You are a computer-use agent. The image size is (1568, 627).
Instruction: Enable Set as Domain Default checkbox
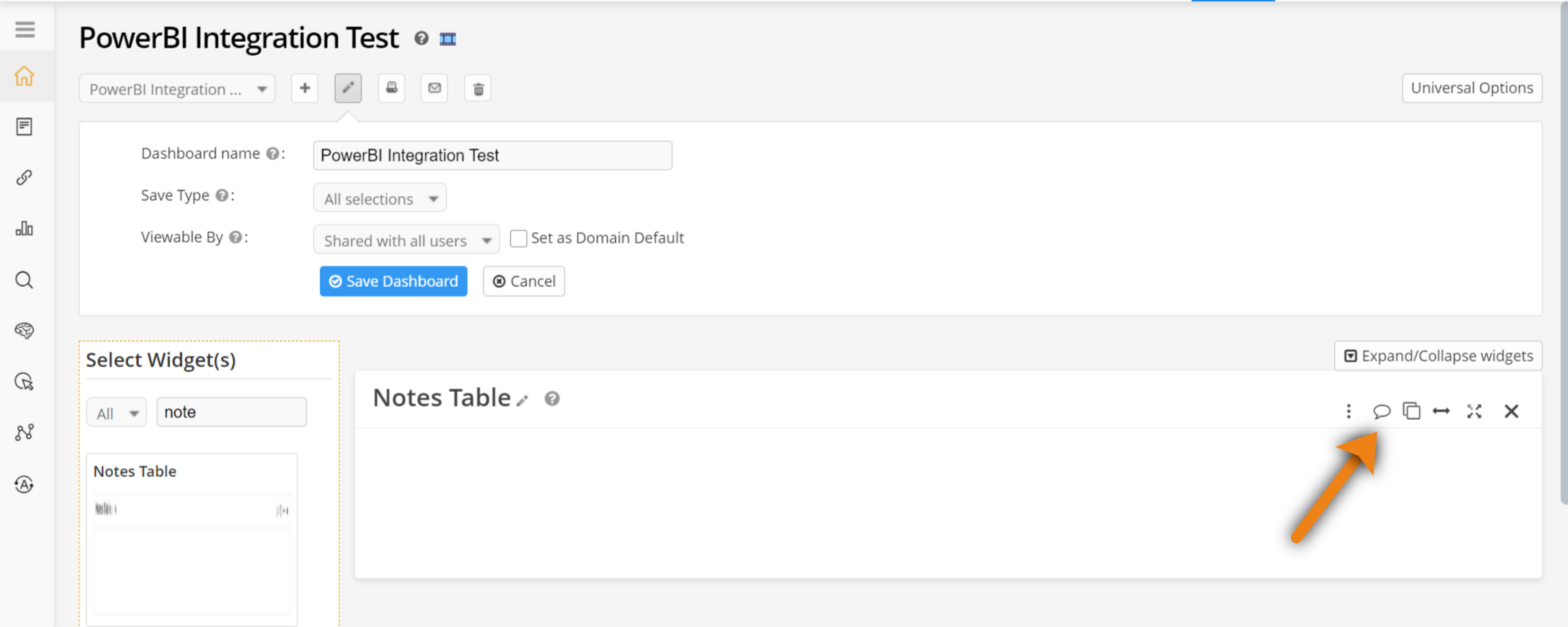click(518, 239)
